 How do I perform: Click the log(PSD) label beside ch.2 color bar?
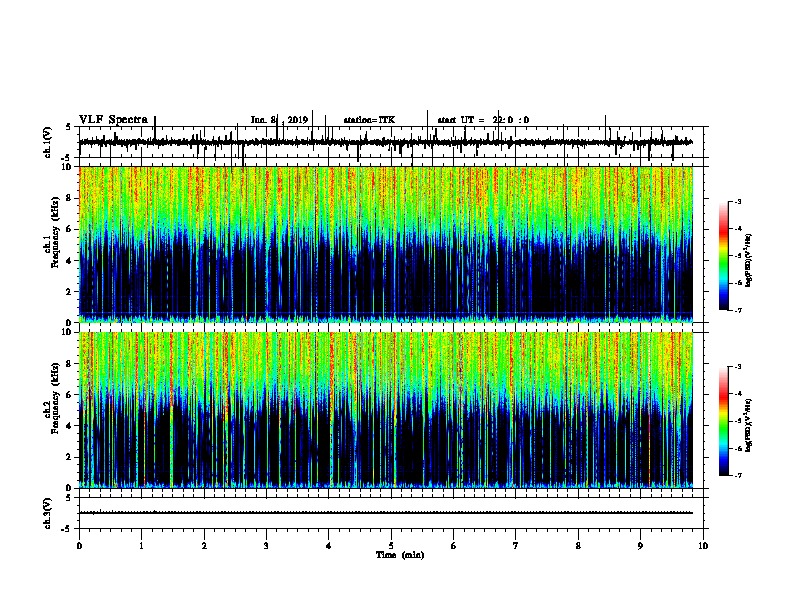pos(749,425)
